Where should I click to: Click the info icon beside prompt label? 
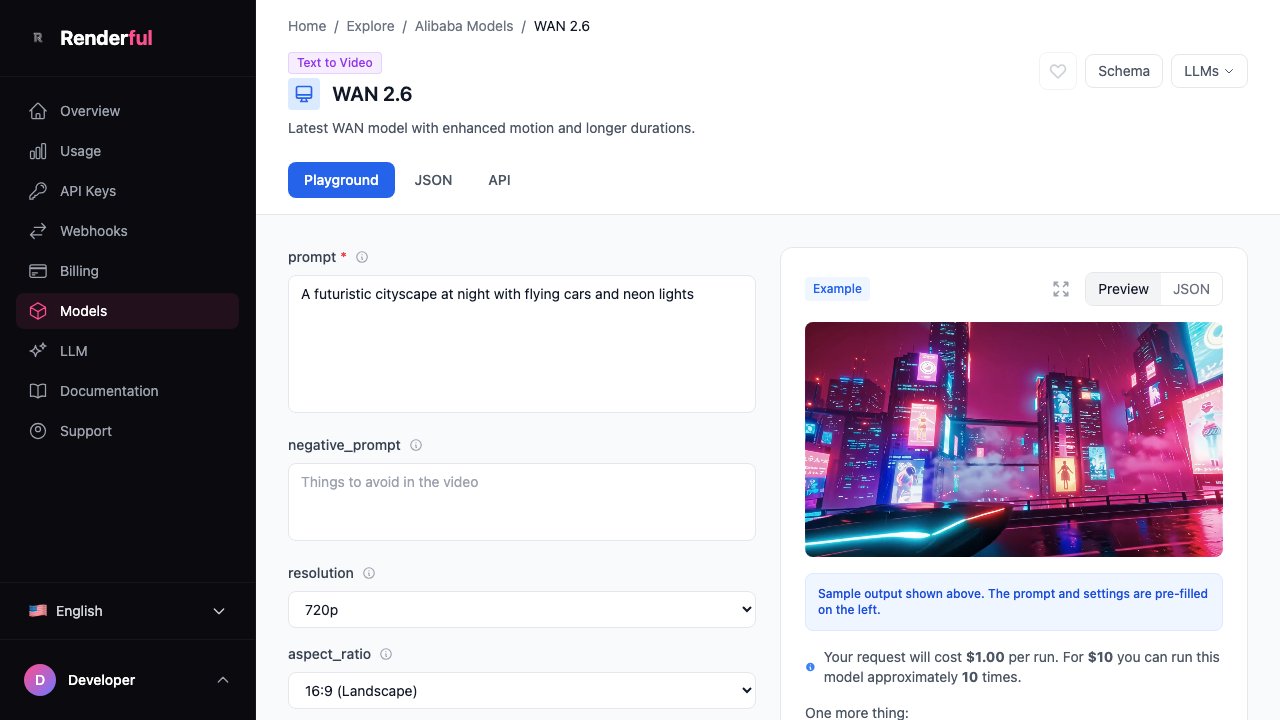(362, 257)
